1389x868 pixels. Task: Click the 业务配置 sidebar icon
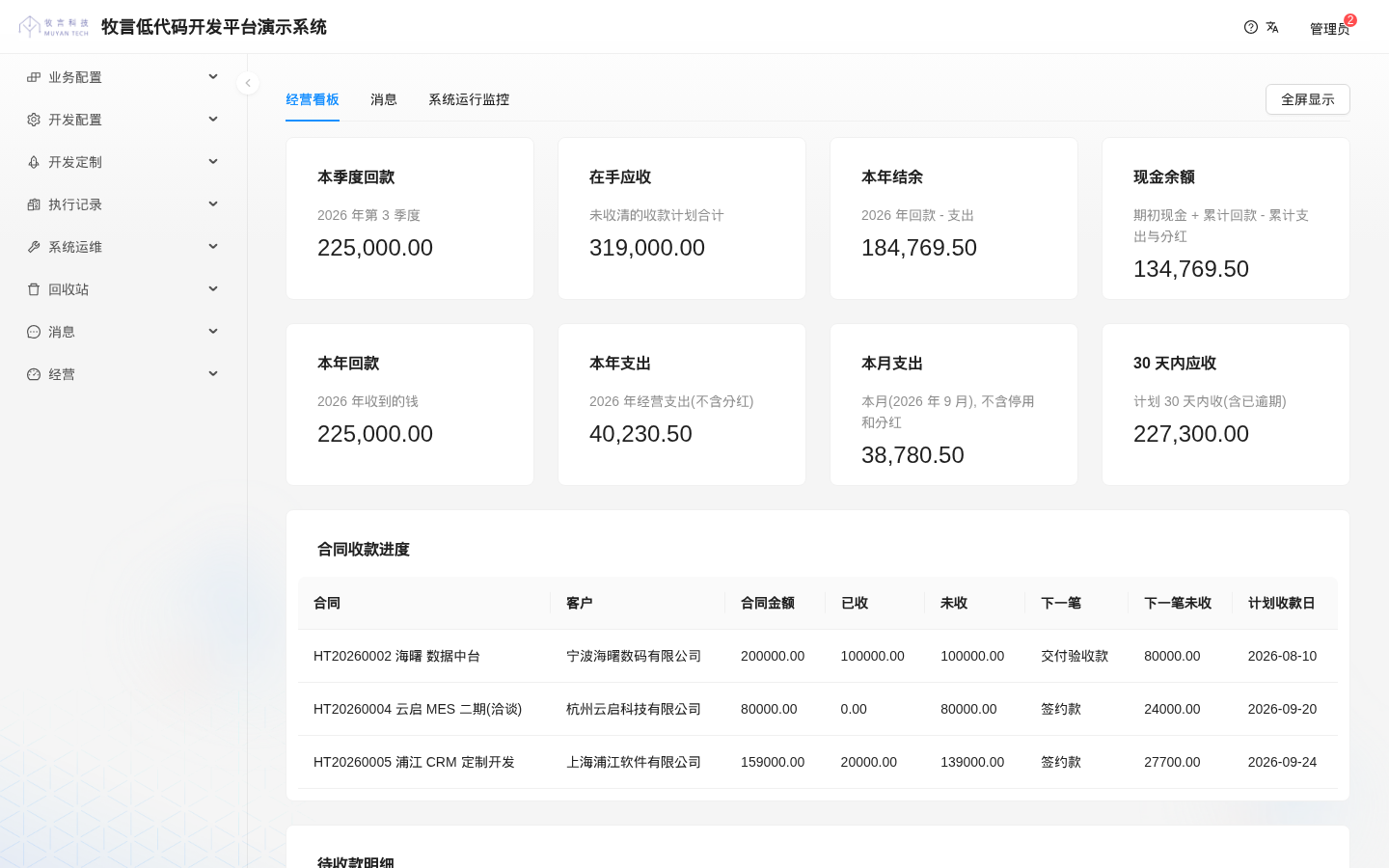point(34,77)
